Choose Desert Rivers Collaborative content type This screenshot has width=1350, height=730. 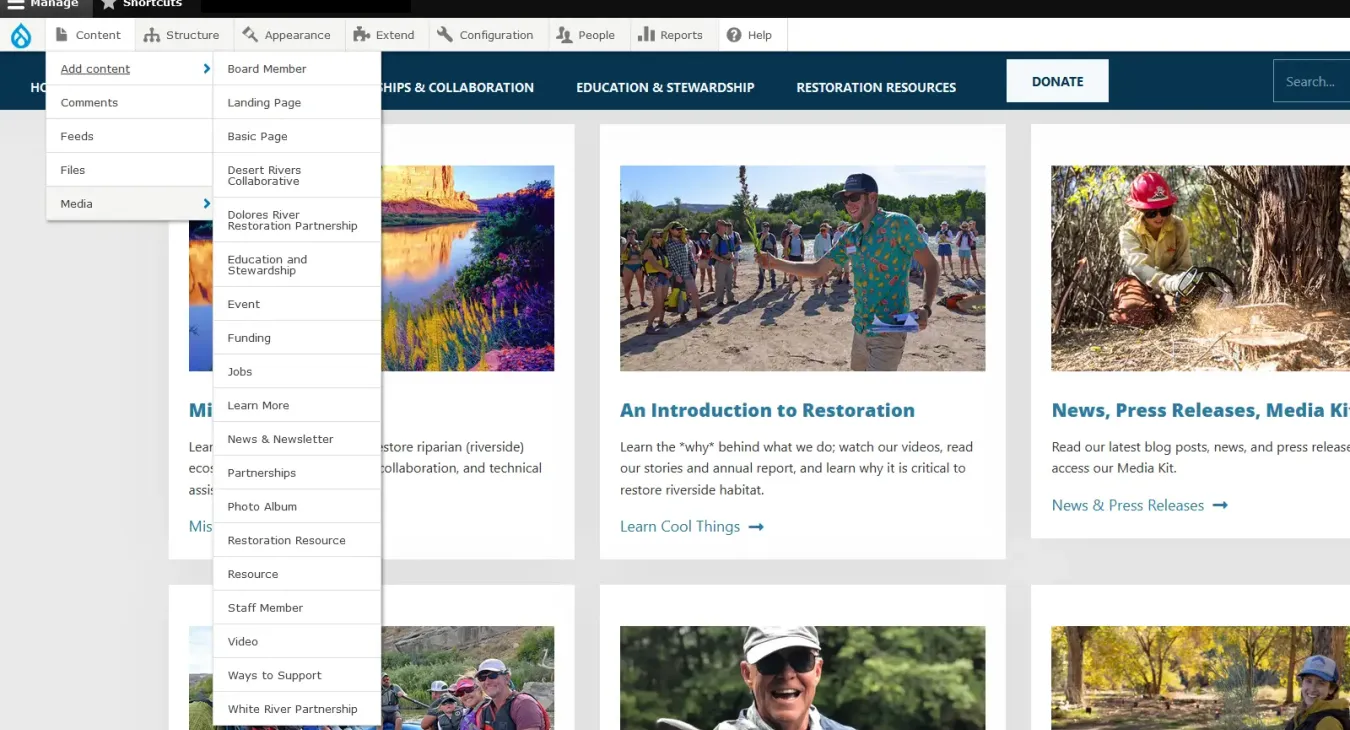[297, 176]
